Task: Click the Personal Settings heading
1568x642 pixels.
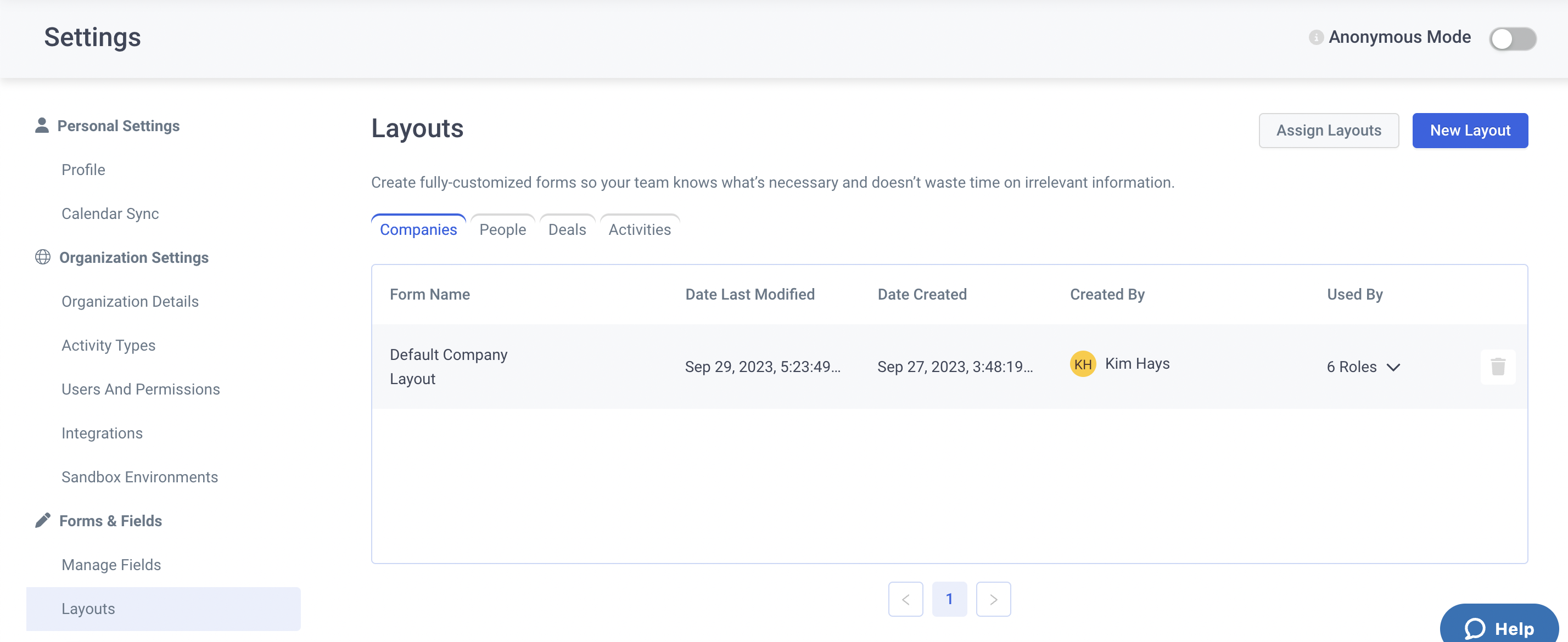Action: pyautogui.click(x=119, y=126)
